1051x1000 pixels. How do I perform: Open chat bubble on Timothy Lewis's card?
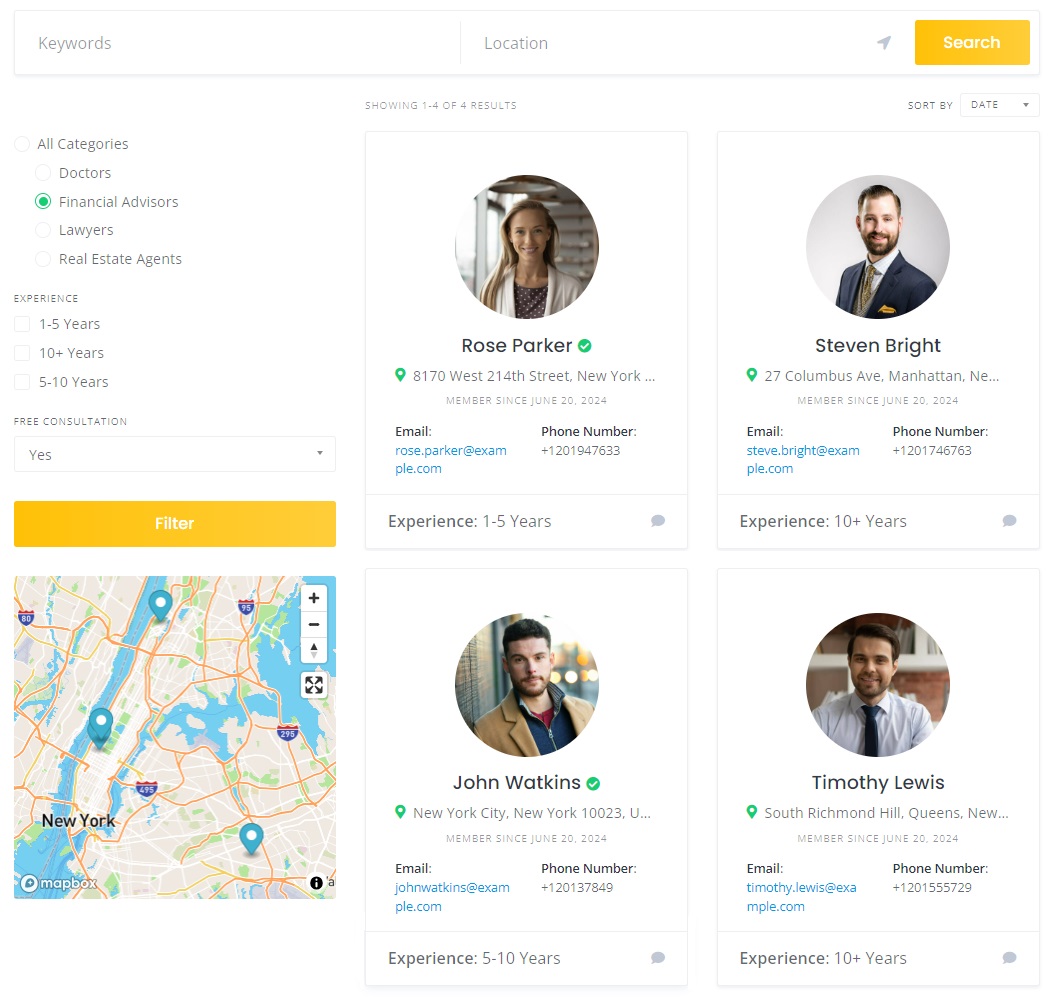(x=1009, y=958)
